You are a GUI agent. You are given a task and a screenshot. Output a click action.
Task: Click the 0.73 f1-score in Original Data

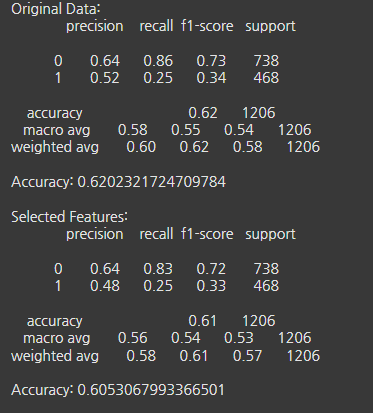tap(211, 61)
